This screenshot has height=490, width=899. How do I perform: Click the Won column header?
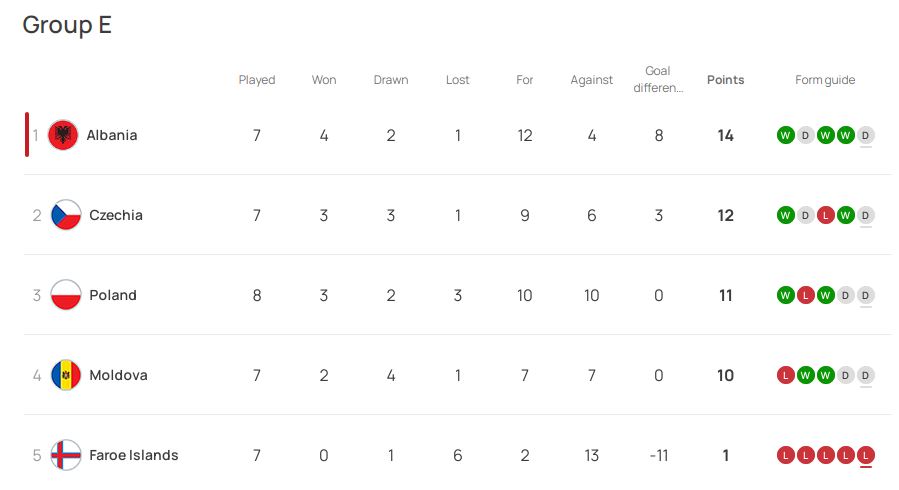point(324,80)
